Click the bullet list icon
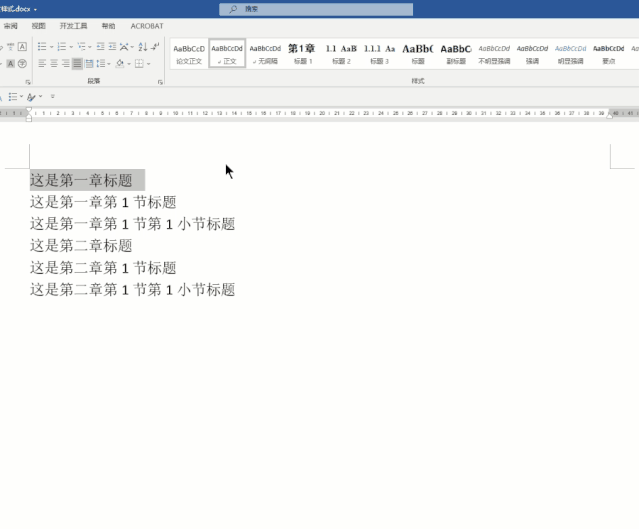The height and width of the screenshot is (529, 639). pyautogui.click(x=42, y=47)
